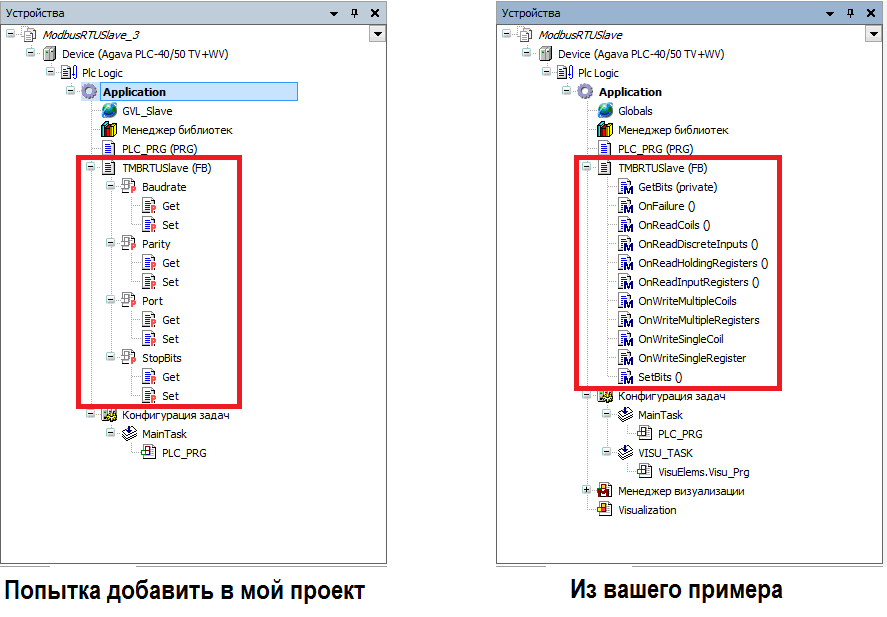Click Device icon in ModbusRTUSlave_3 tree

(50, 54)
